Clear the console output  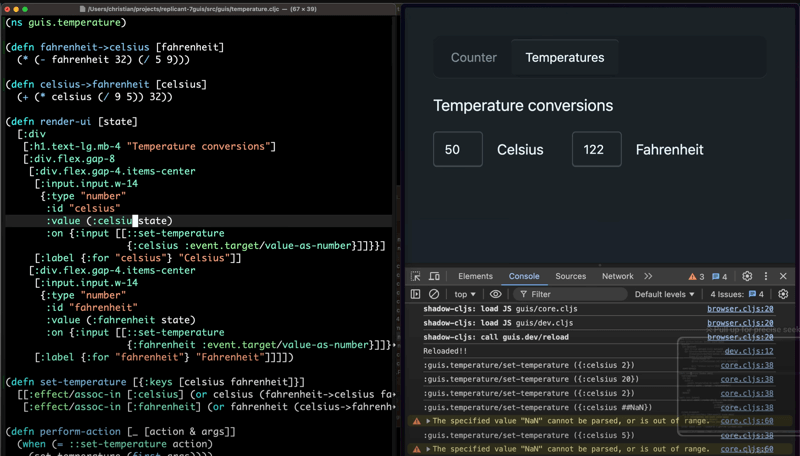tap(434, 294)
